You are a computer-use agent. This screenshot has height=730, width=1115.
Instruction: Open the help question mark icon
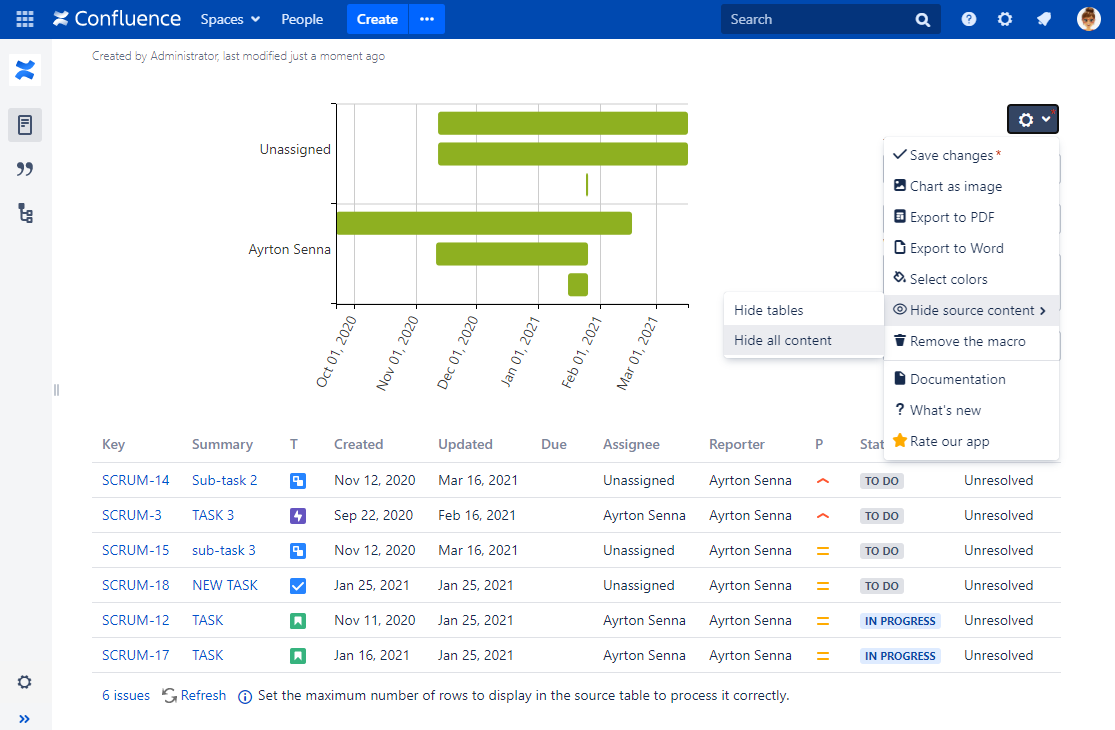pyautogui.click(x=968, y=19)
